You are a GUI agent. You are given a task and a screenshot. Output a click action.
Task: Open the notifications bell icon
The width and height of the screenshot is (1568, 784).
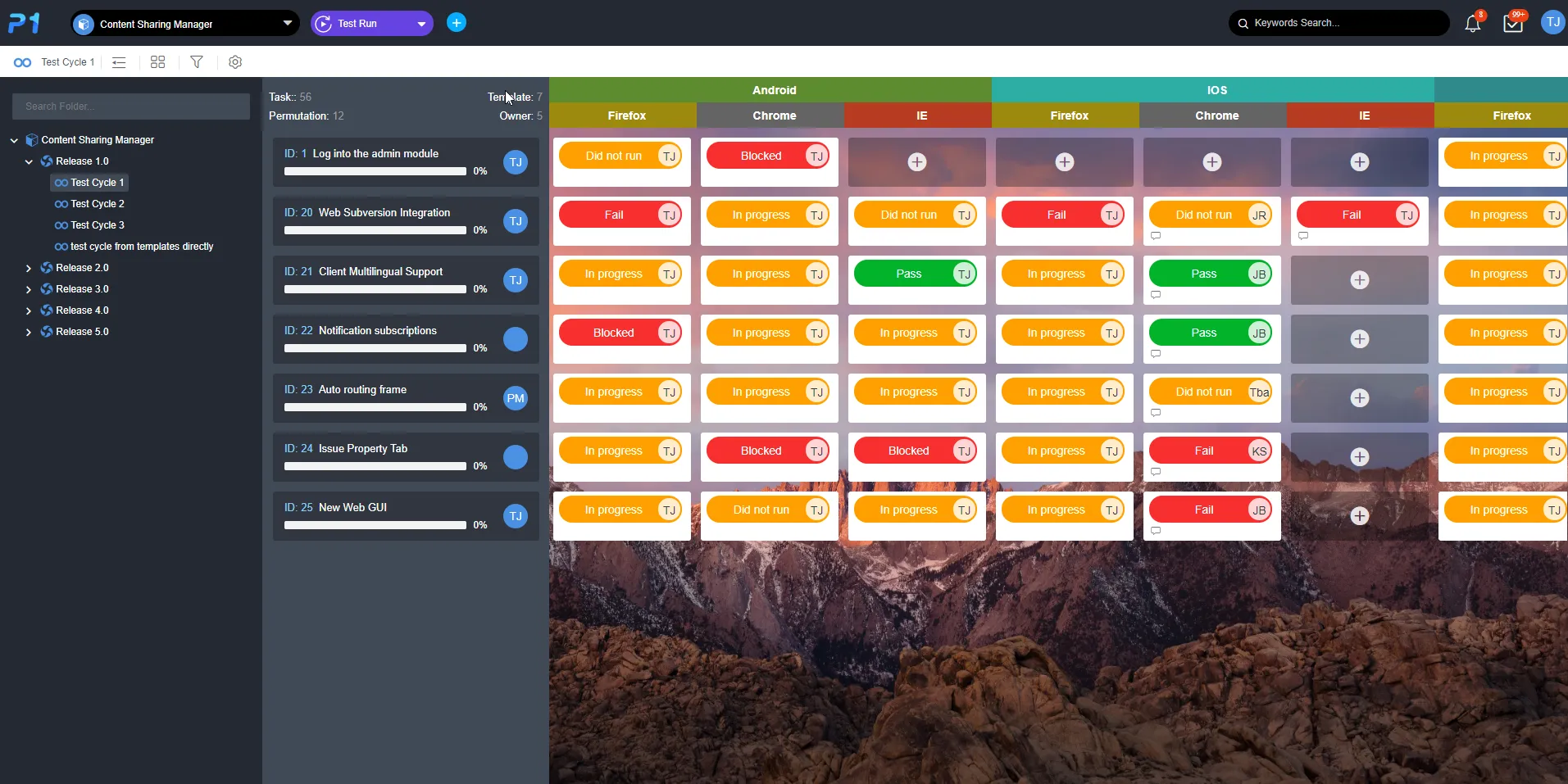click(1472, 24)
